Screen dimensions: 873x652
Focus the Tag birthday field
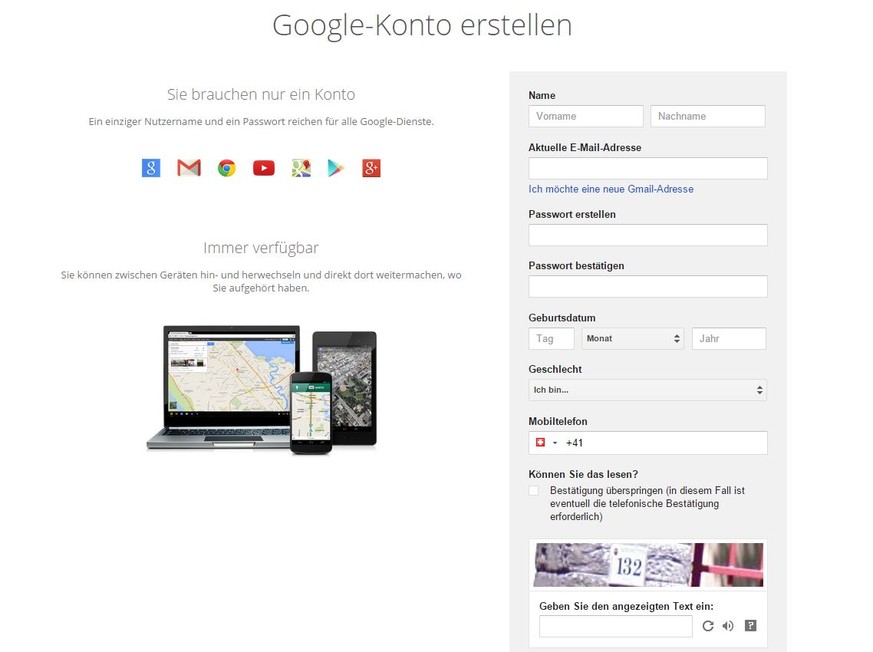[551, 339]
